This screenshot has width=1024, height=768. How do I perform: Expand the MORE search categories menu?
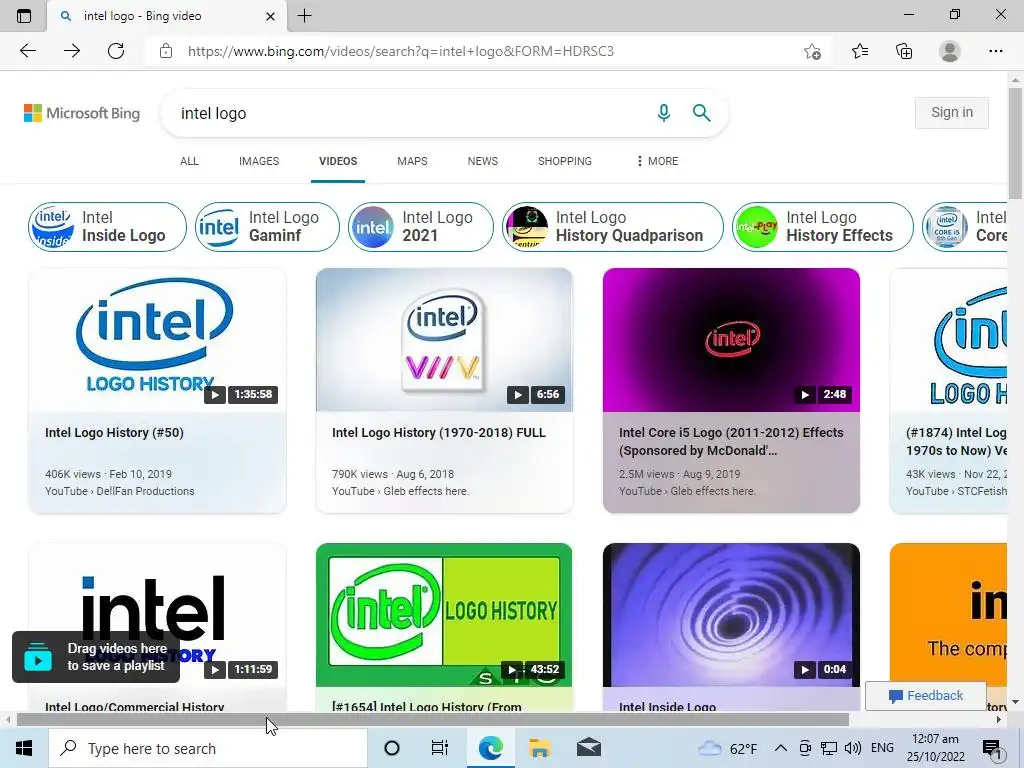coord(657,161)
